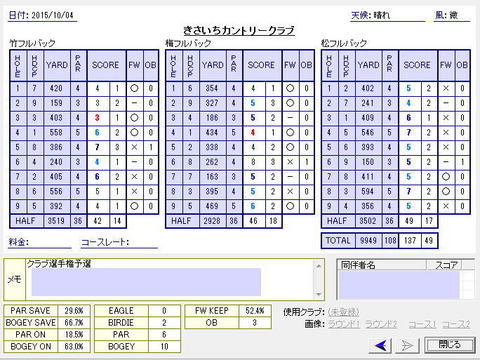Screen dimensions: 480x360
Task: Click the yard value 594
Action: click(x=368, y=191)
